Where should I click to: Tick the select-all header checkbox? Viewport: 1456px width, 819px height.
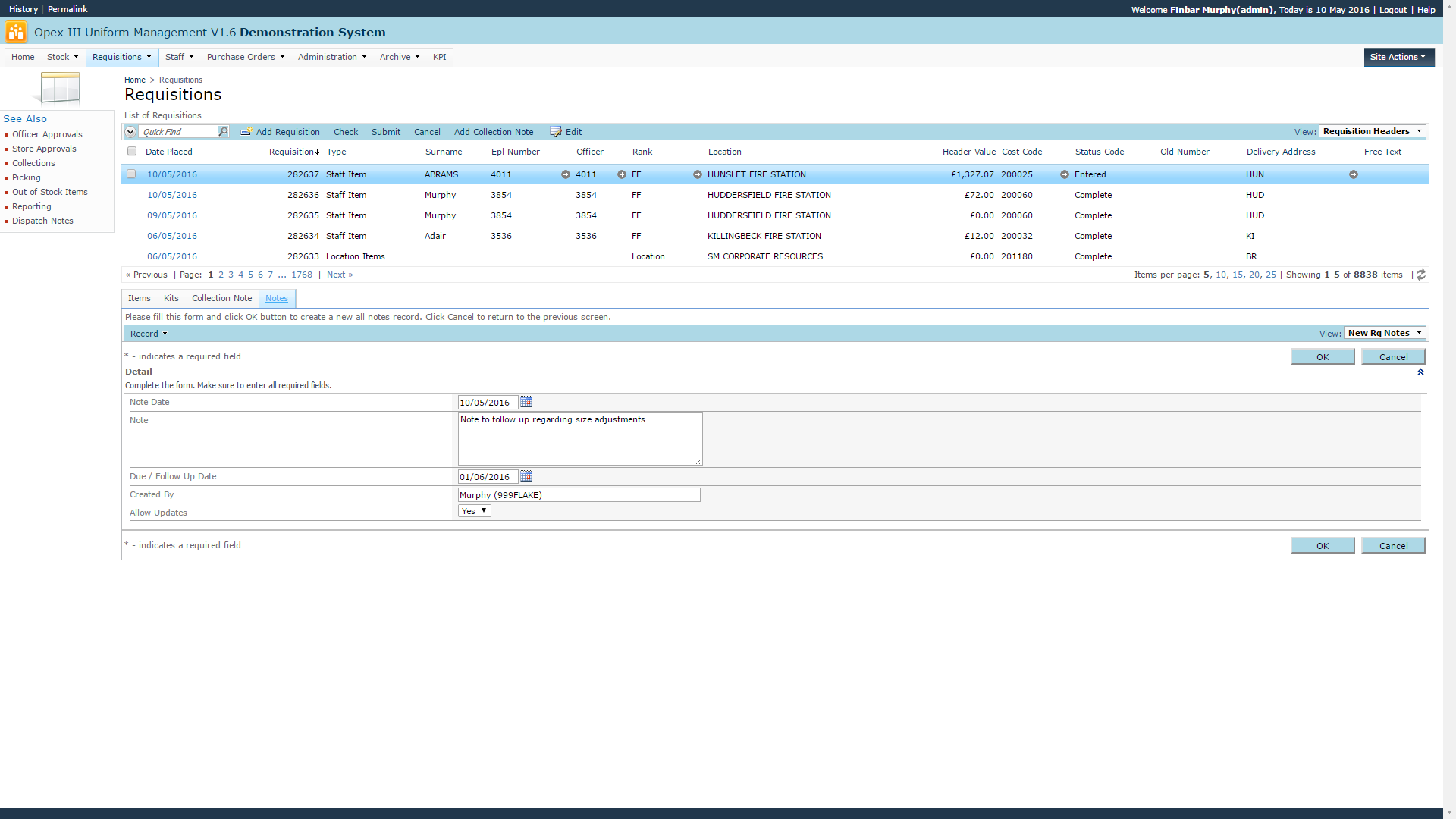(x=132, y=151)
